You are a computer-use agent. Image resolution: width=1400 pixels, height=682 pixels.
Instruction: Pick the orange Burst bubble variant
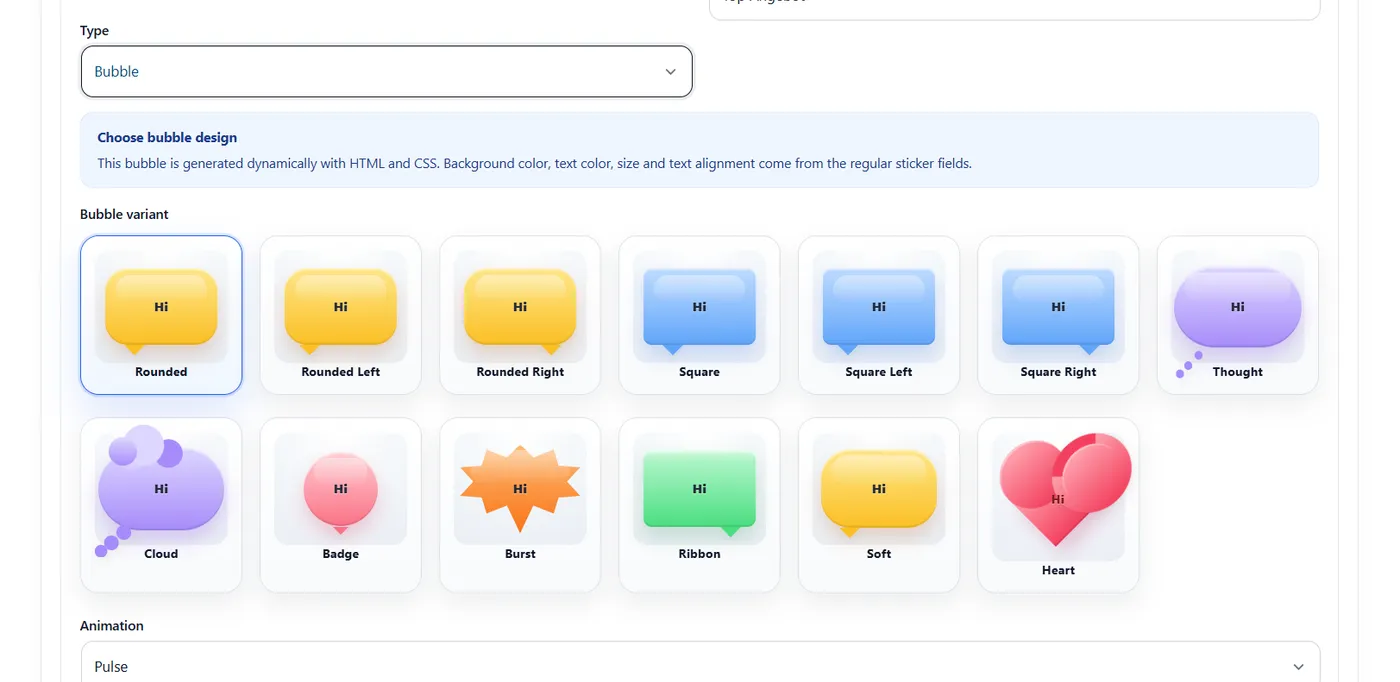click(520, 505)
